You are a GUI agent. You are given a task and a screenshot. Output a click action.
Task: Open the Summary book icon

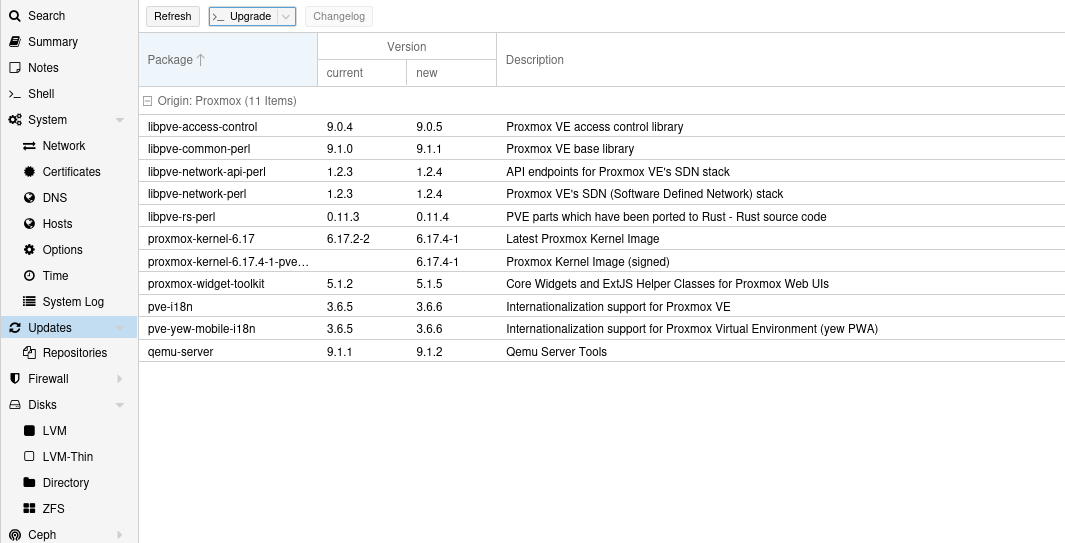[15, 42]
